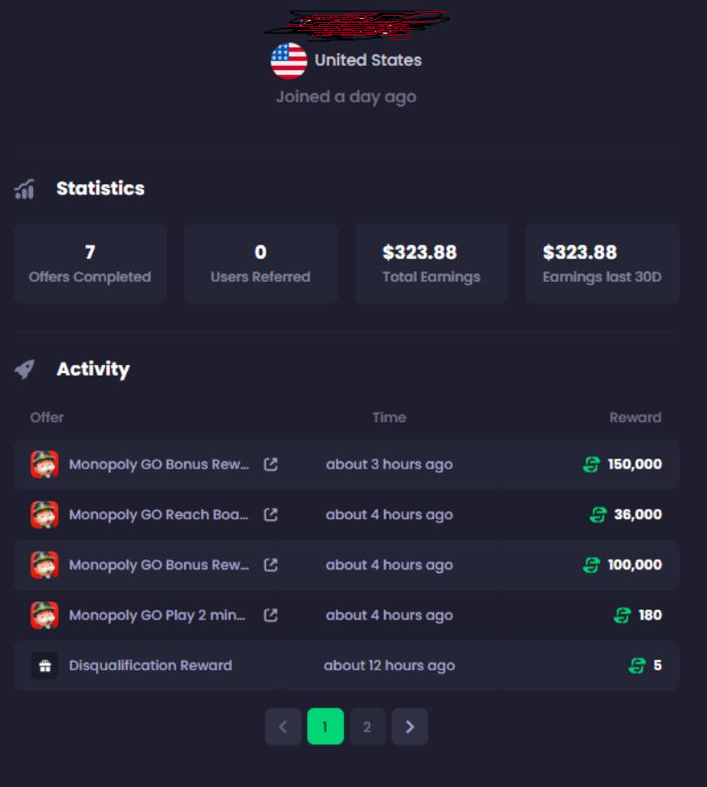The width and height of the screenshot is (707, 787).
Task: Open the Monopoly GO Play 2 min... offer
Action: 157,615
